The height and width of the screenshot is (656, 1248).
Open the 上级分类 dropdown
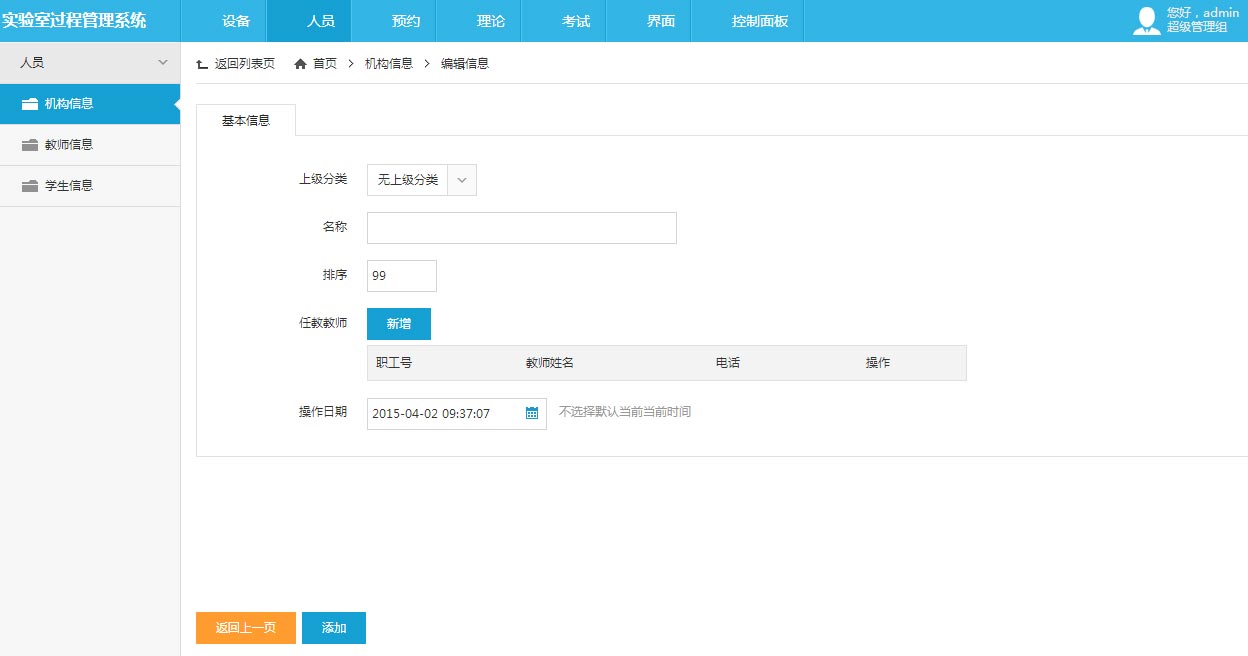[421, 180]
